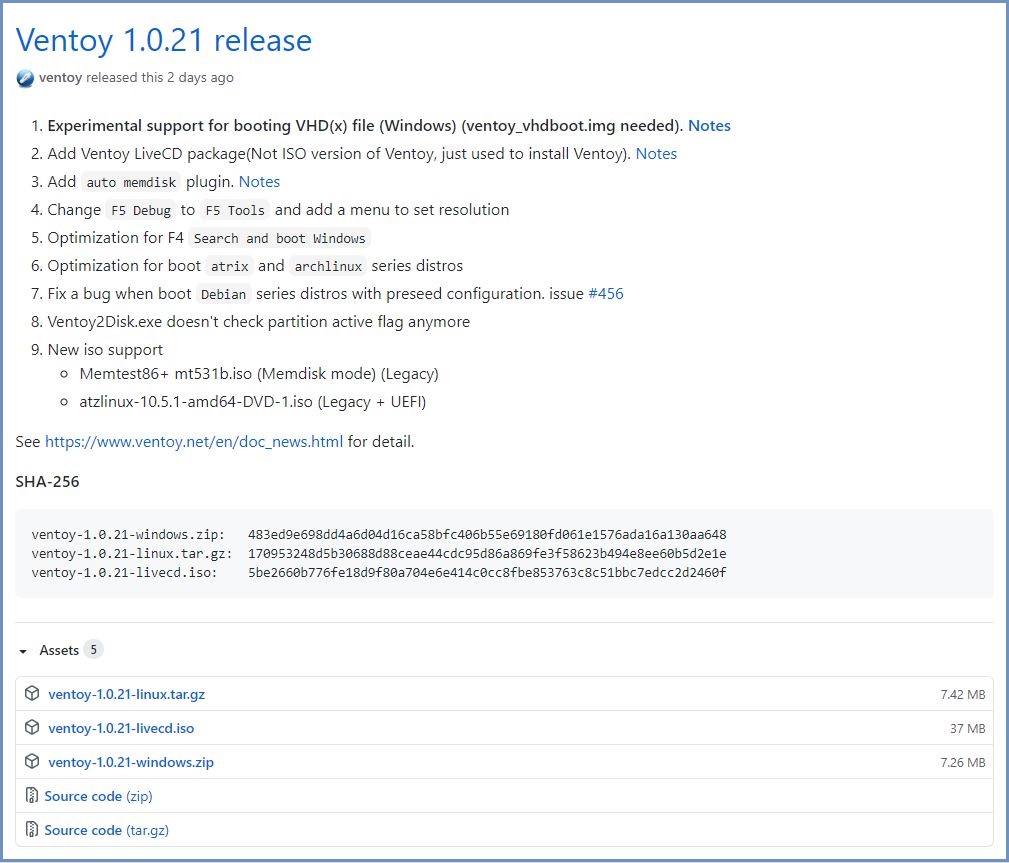Open Notes link for auto memdisk plugin
Image resolution: width=1009 pixels, height=863 pixels.
pyautogui.click(x=259, y=182)
